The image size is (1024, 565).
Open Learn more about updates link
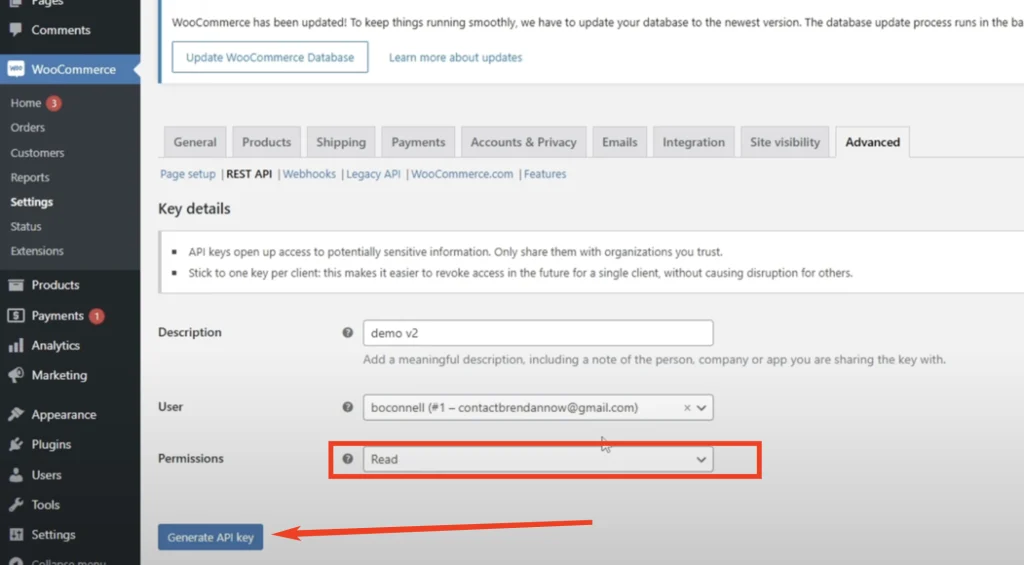(455, 57)
